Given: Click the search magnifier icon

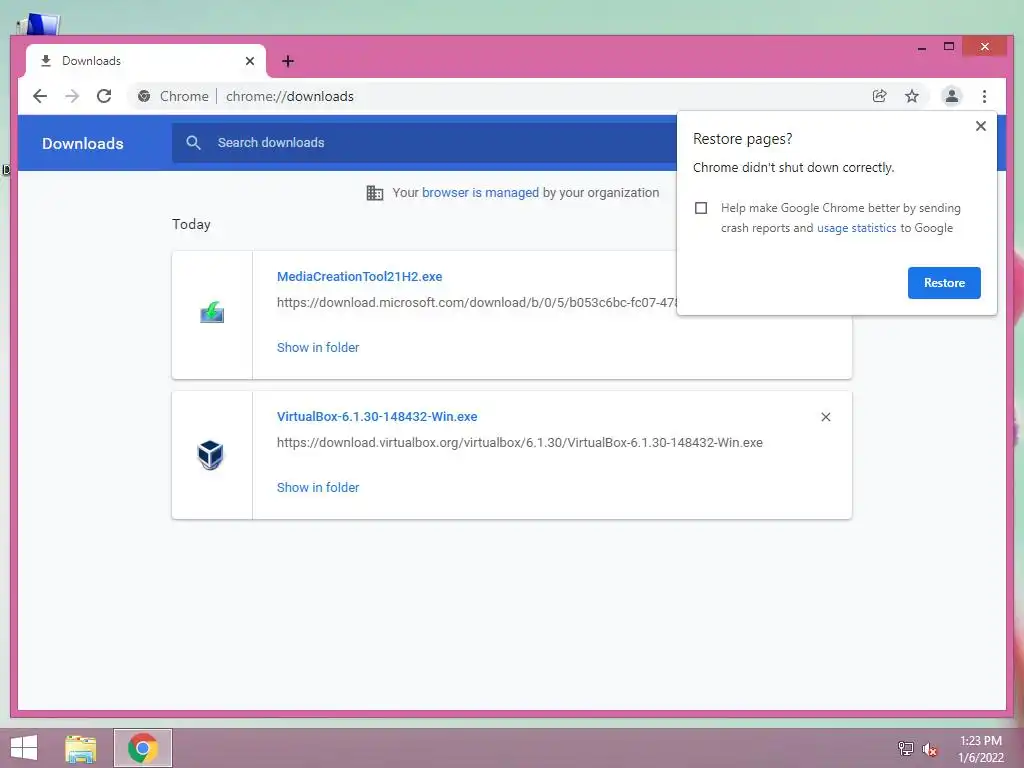Looking at the screenshot, I should [x=193, y=142].
